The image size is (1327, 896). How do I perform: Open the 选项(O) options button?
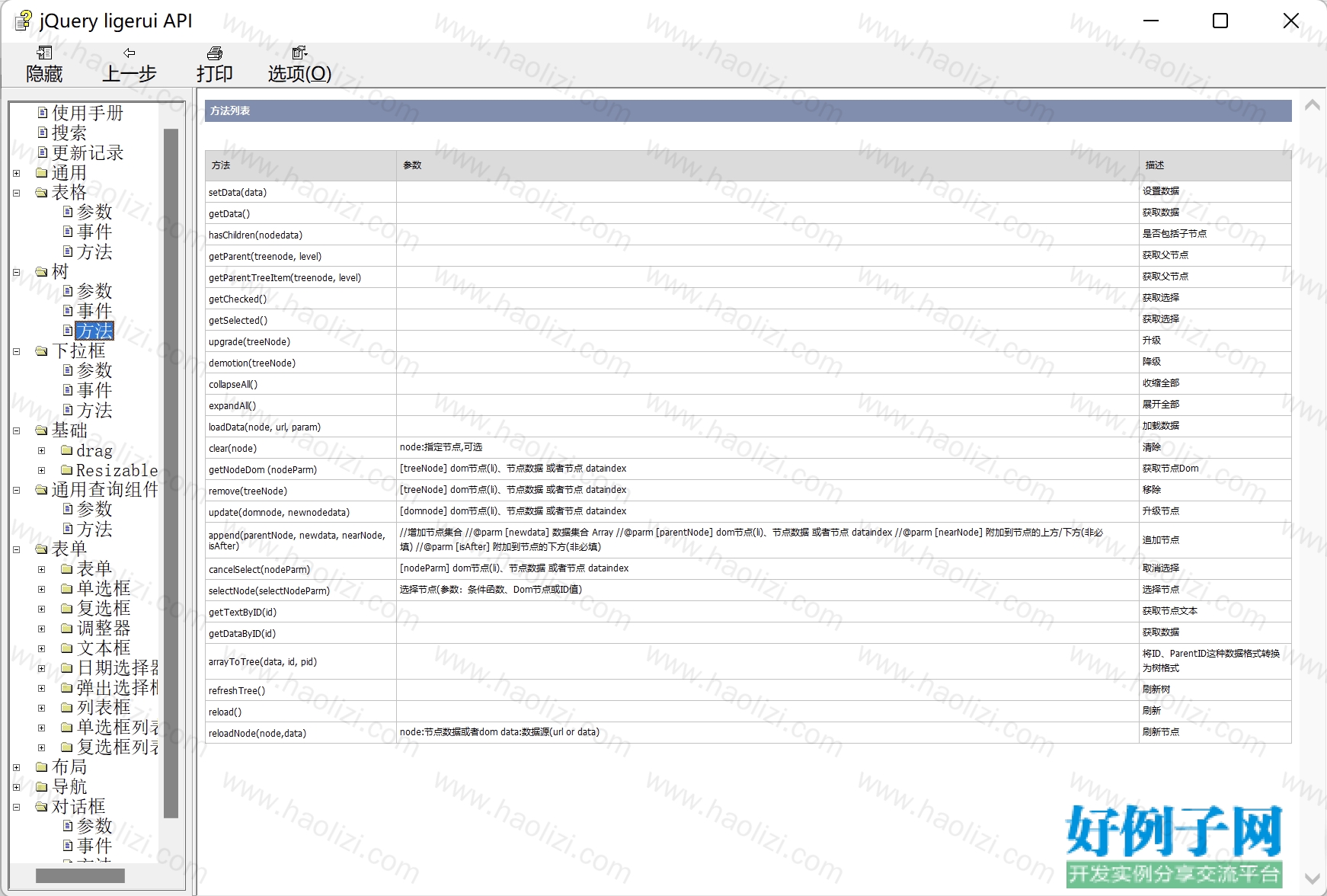tap(299, 64)
